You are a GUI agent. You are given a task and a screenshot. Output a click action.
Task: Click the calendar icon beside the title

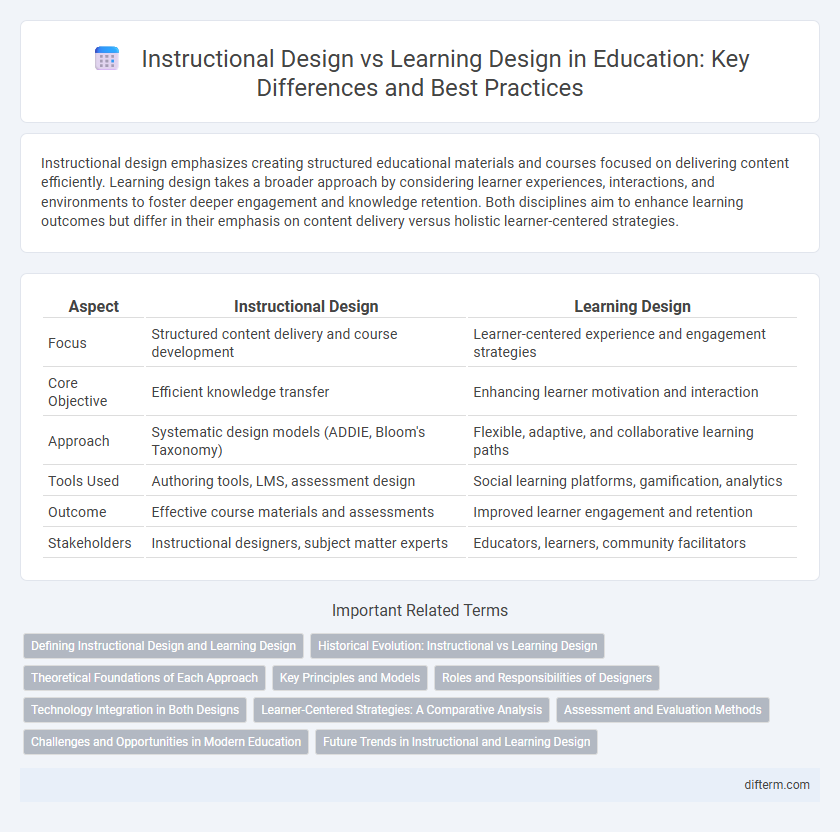click(x=106, y=58)
